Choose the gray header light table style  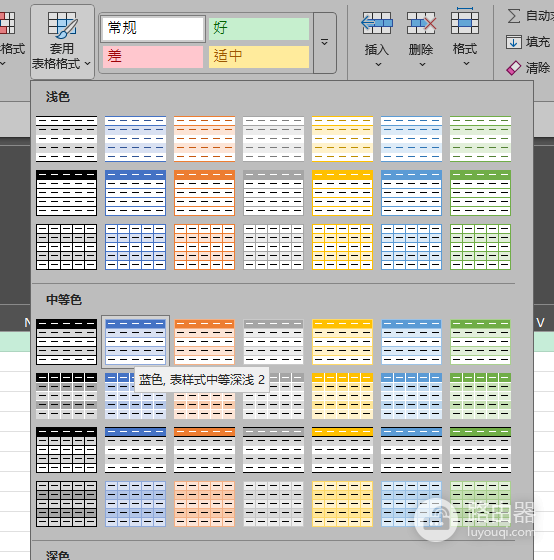click(x=273, y=193)
